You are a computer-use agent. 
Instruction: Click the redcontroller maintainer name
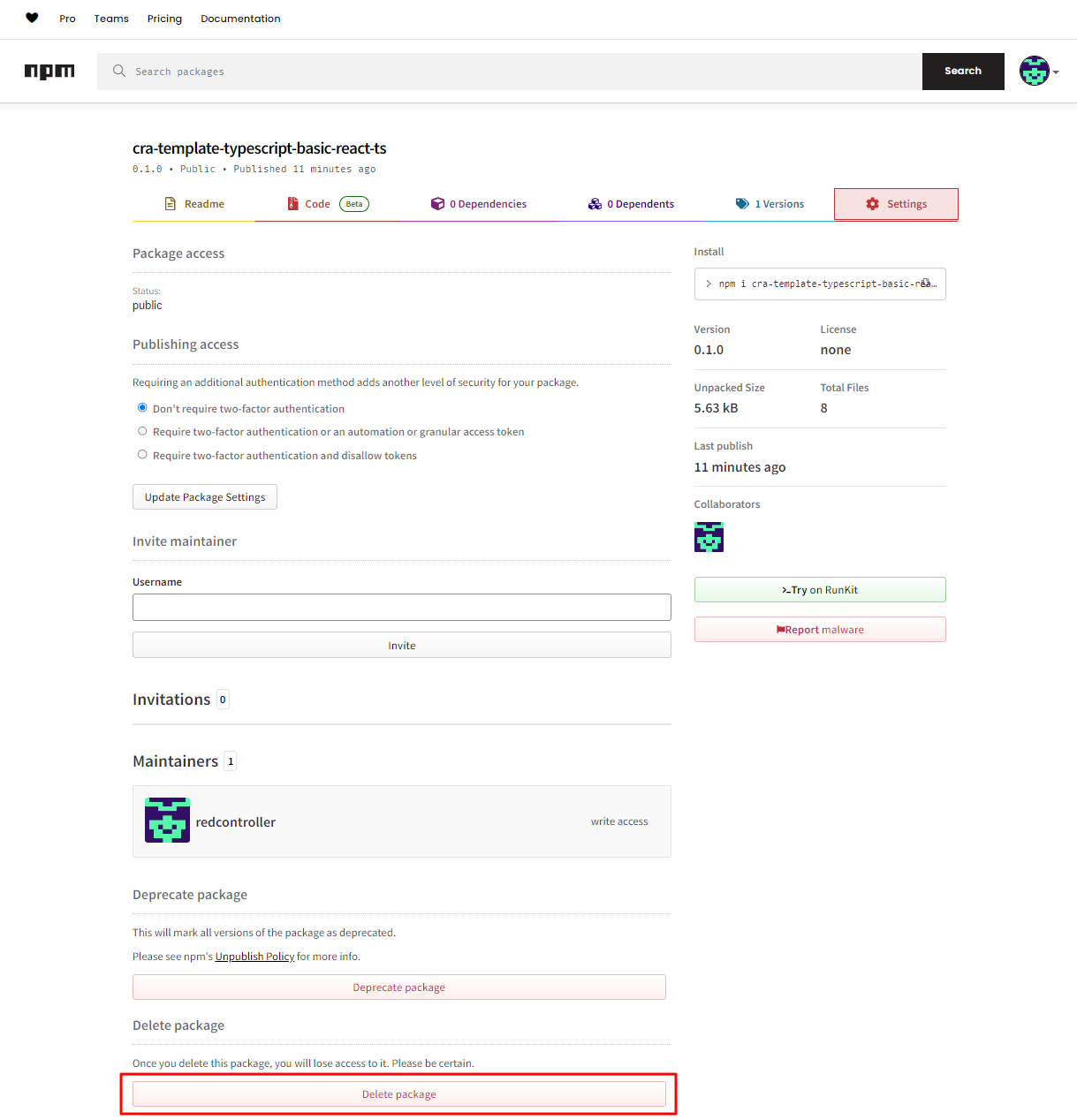tap(236, 822)
